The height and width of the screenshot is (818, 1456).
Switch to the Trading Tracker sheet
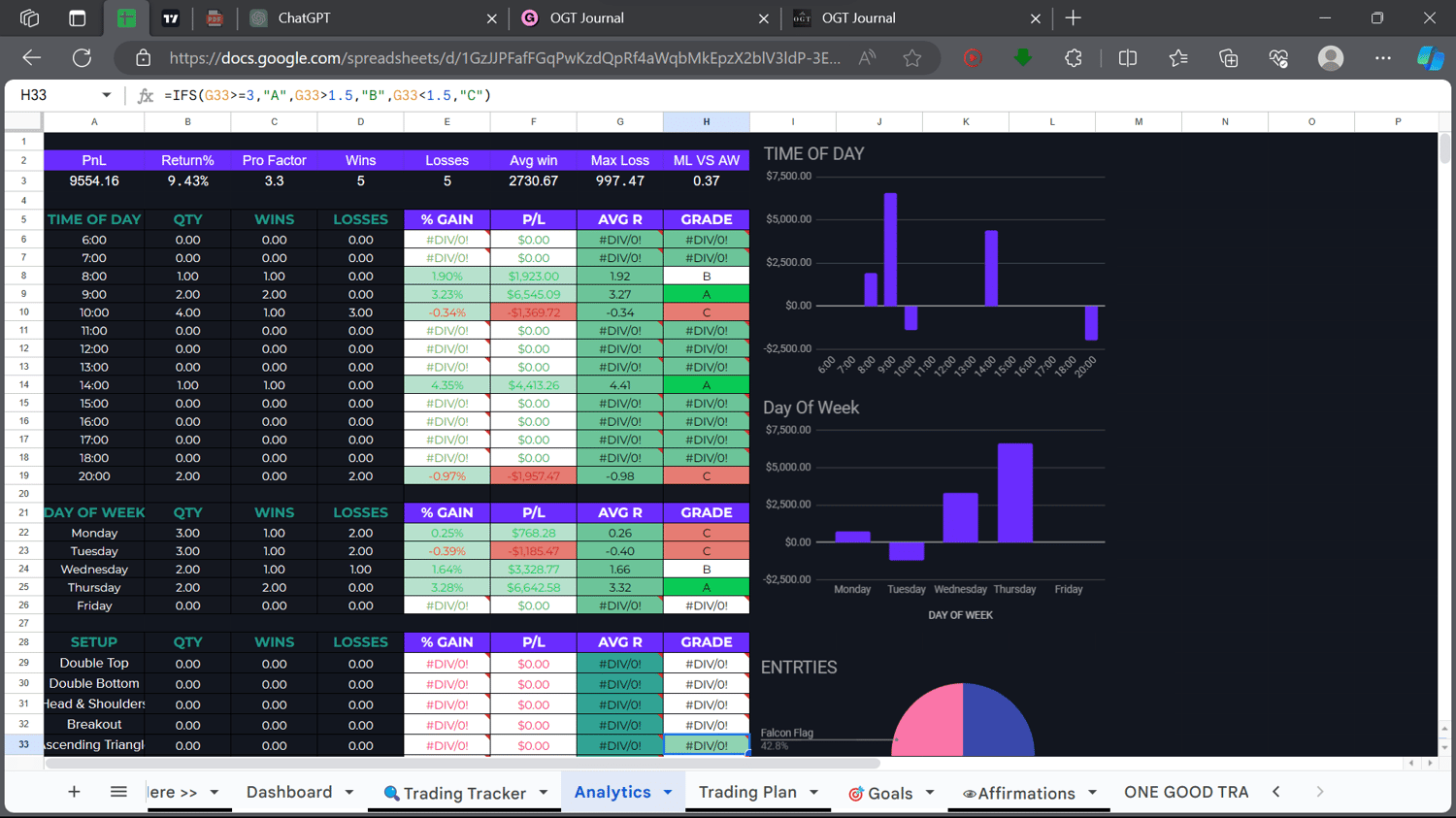(454, 793)
